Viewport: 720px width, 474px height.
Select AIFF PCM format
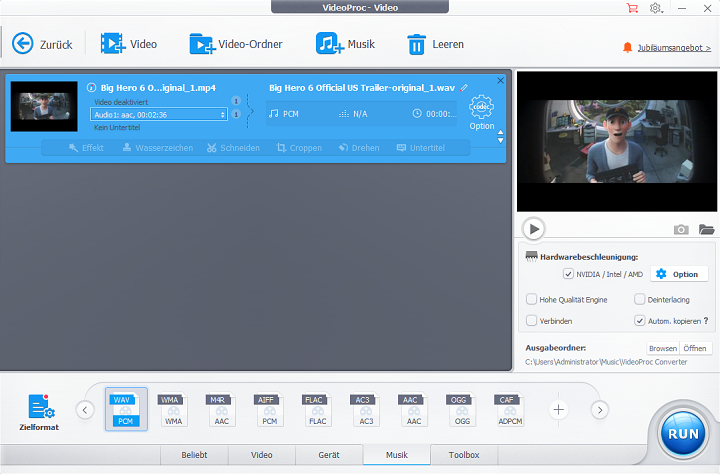pos(270,409)
